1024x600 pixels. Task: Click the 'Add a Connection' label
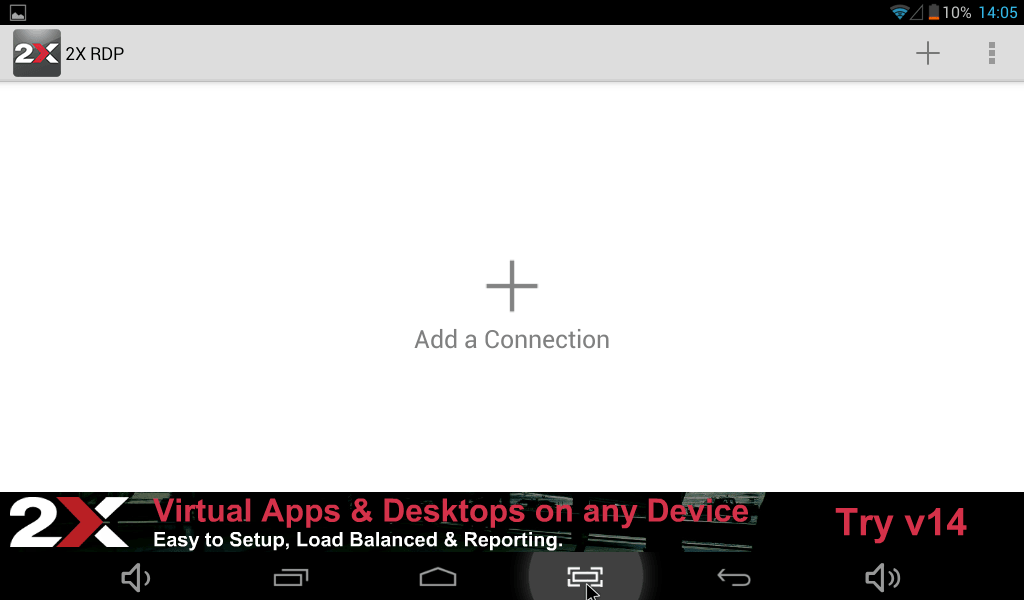[x=512, y=339]
